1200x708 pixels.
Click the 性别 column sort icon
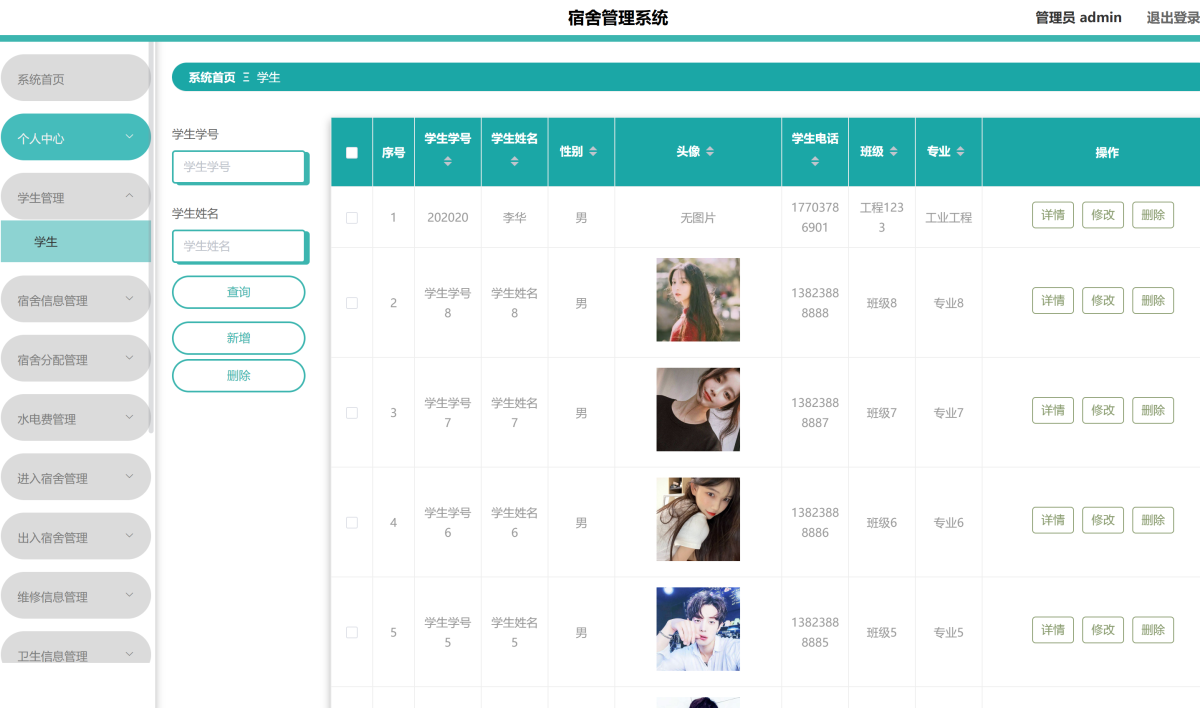593,152
